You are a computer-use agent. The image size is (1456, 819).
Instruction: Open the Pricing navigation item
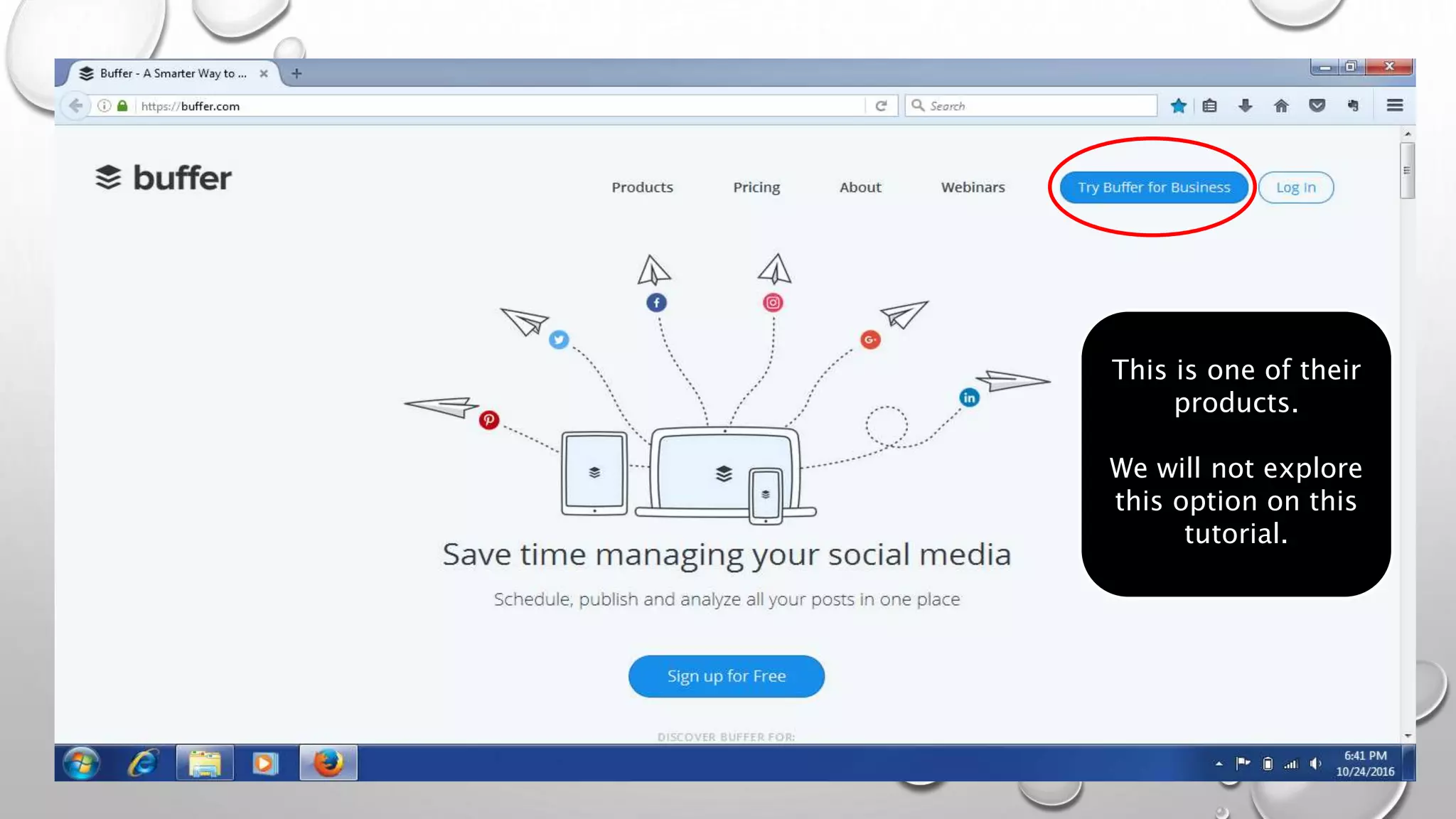point(756,188)
